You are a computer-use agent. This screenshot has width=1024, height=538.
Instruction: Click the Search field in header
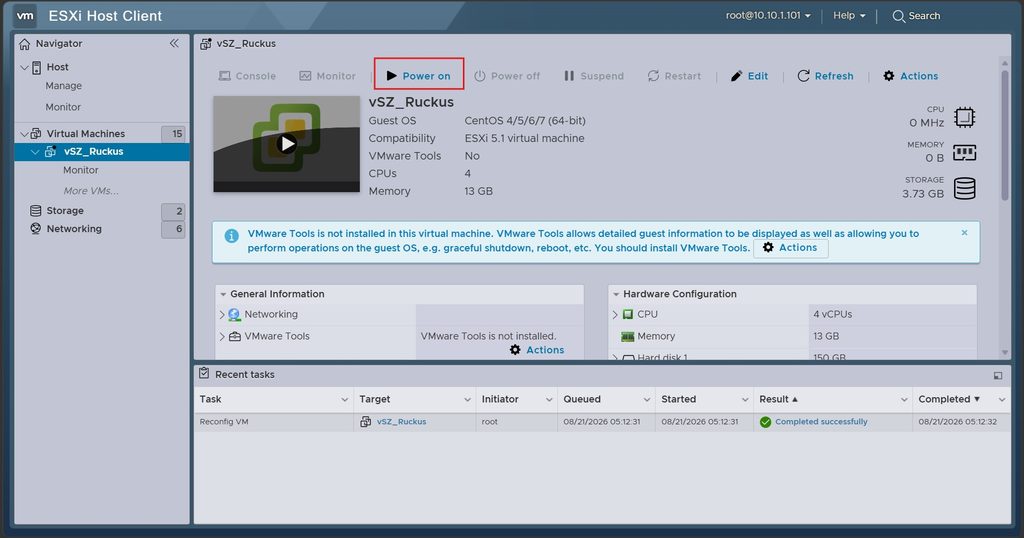click(916, 16)
